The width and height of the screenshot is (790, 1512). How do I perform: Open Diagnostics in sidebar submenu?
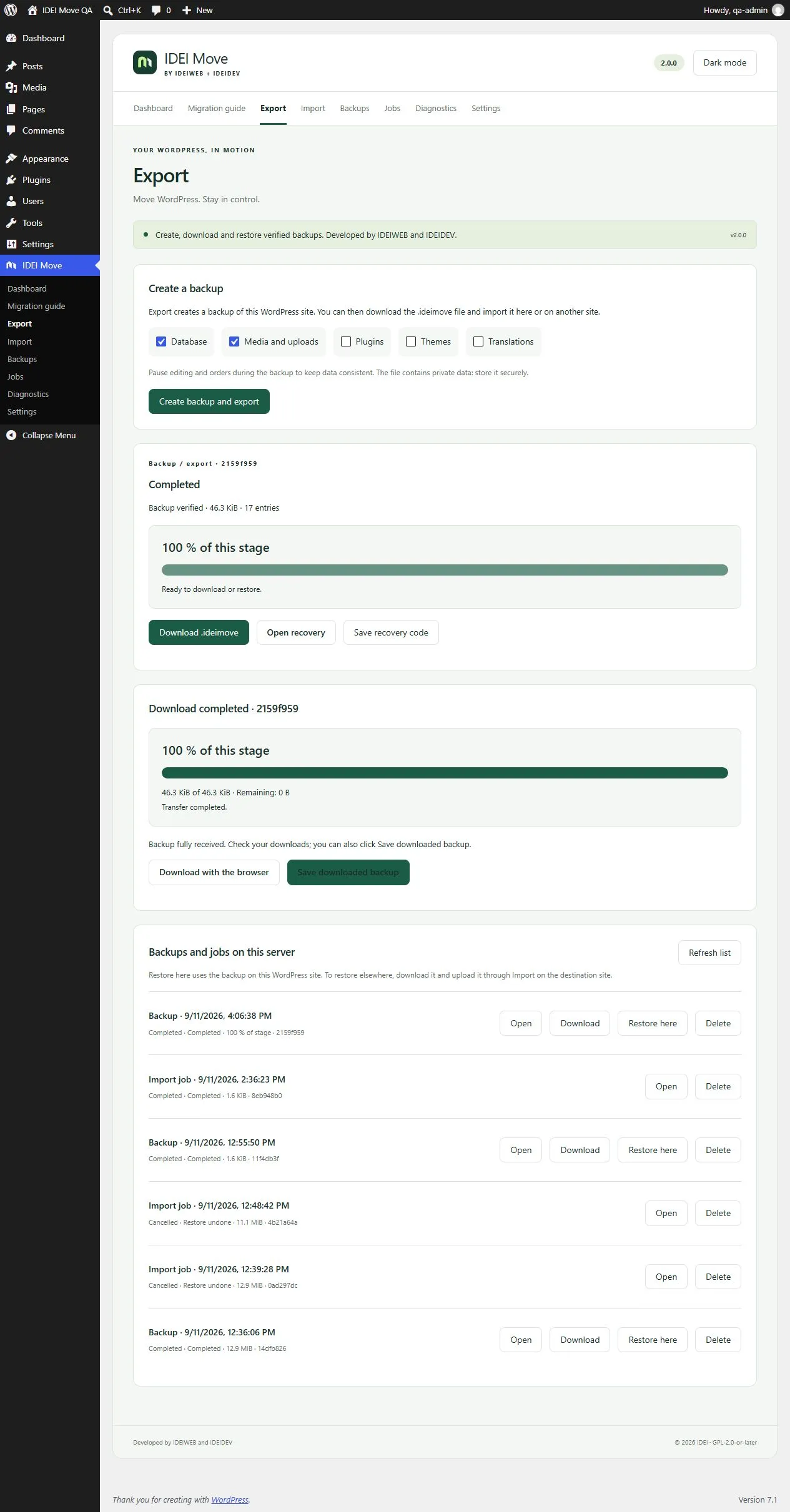point(28,394)
